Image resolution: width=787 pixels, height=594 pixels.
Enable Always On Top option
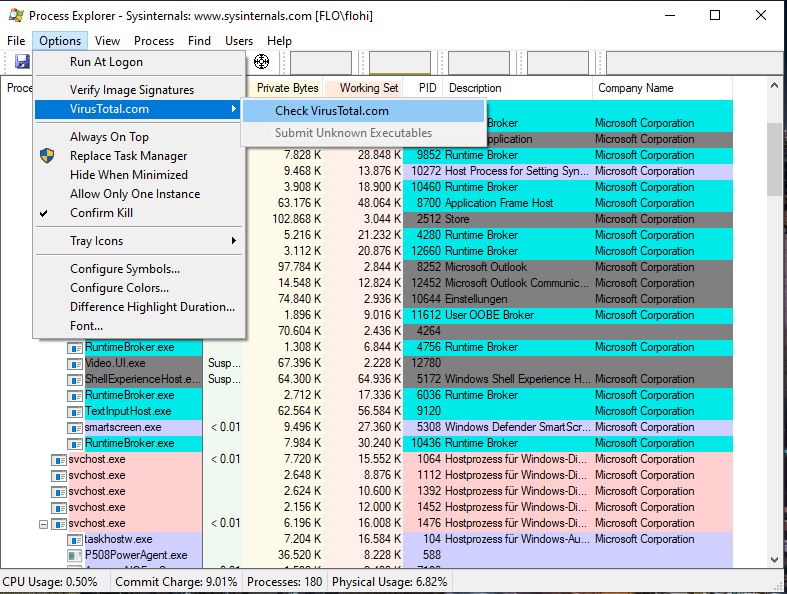point(139,137)
